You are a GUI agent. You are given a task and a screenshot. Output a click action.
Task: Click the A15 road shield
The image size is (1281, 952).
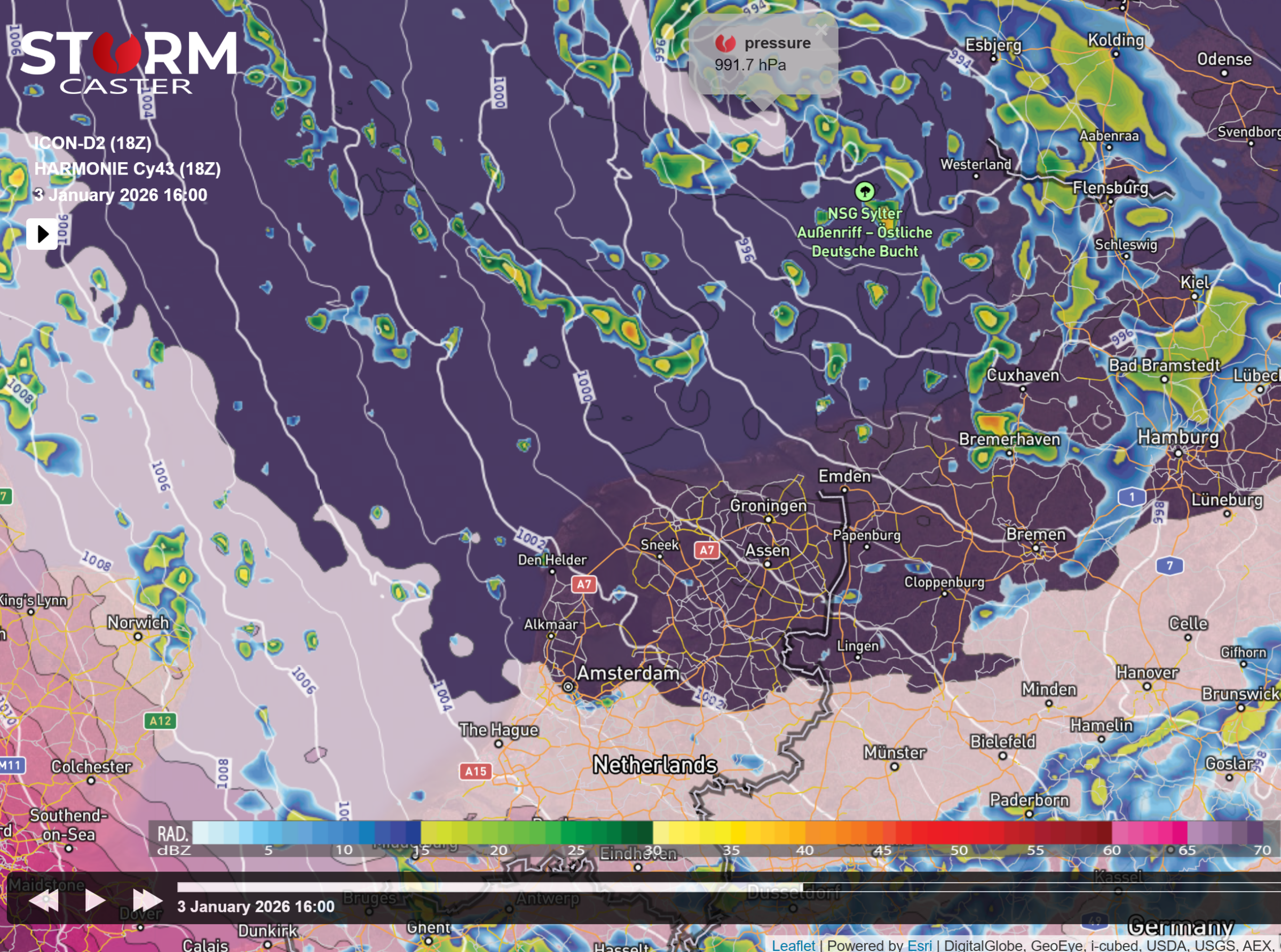[476, 771]
